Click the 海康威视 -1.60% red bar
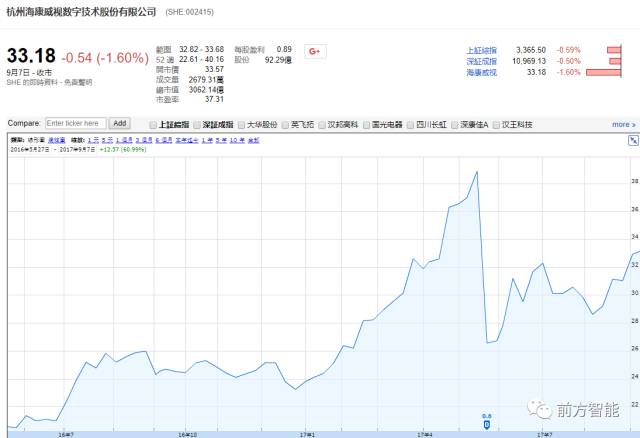Viewport: 640px width, 438px height. [604, 72]
